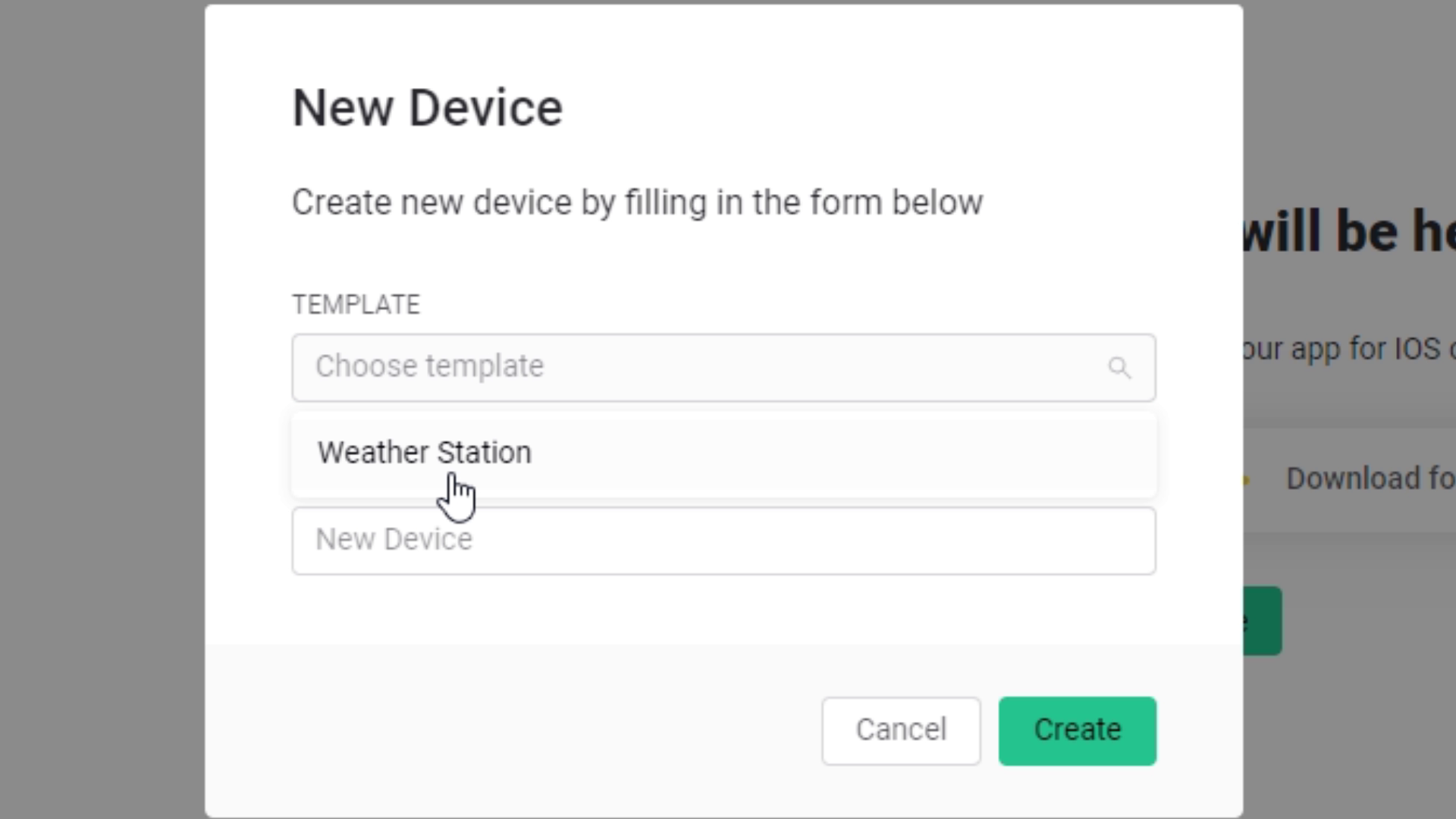Click the Choose template placeholder text

[x=429, y=366]
